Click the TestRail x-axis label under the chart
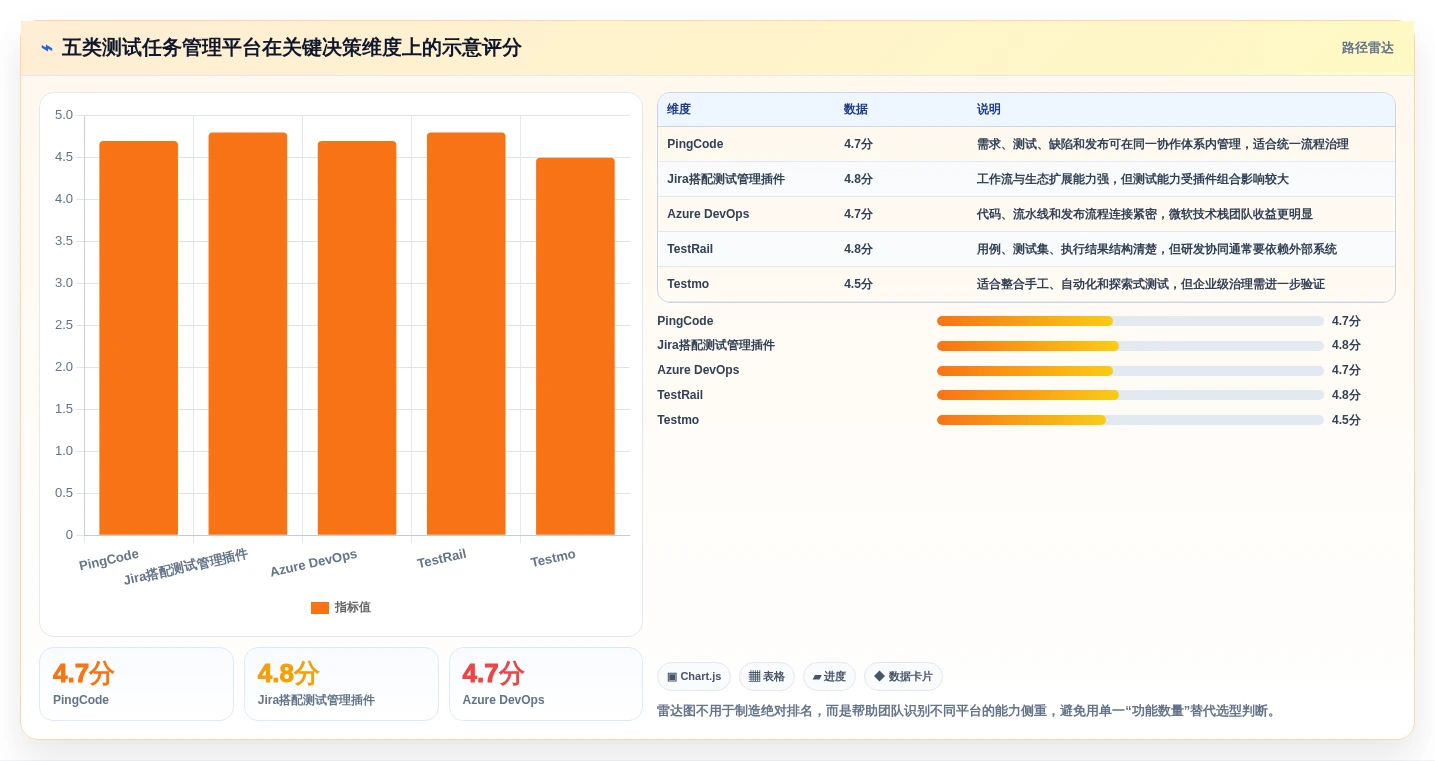 coord(442,559)
